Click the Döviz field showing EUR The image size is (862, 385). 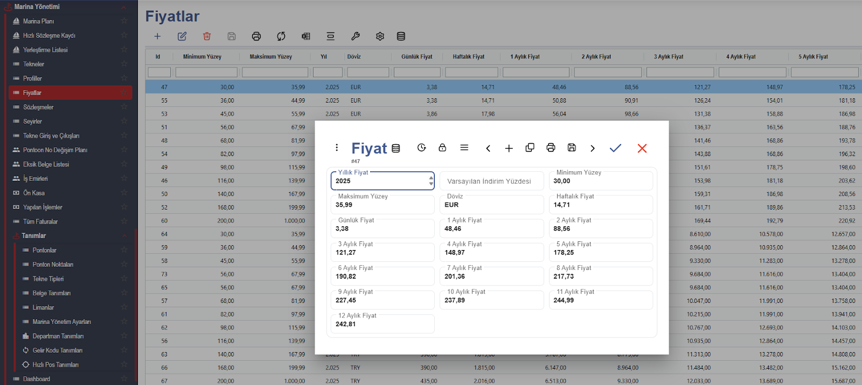pyautogui.click(x=491, y=205)
